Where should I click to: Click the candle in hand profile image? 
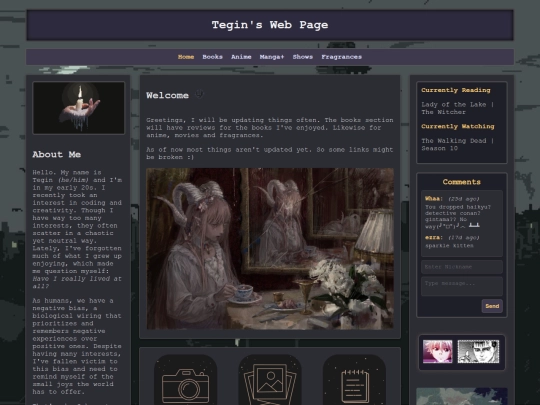pos(79,108)
